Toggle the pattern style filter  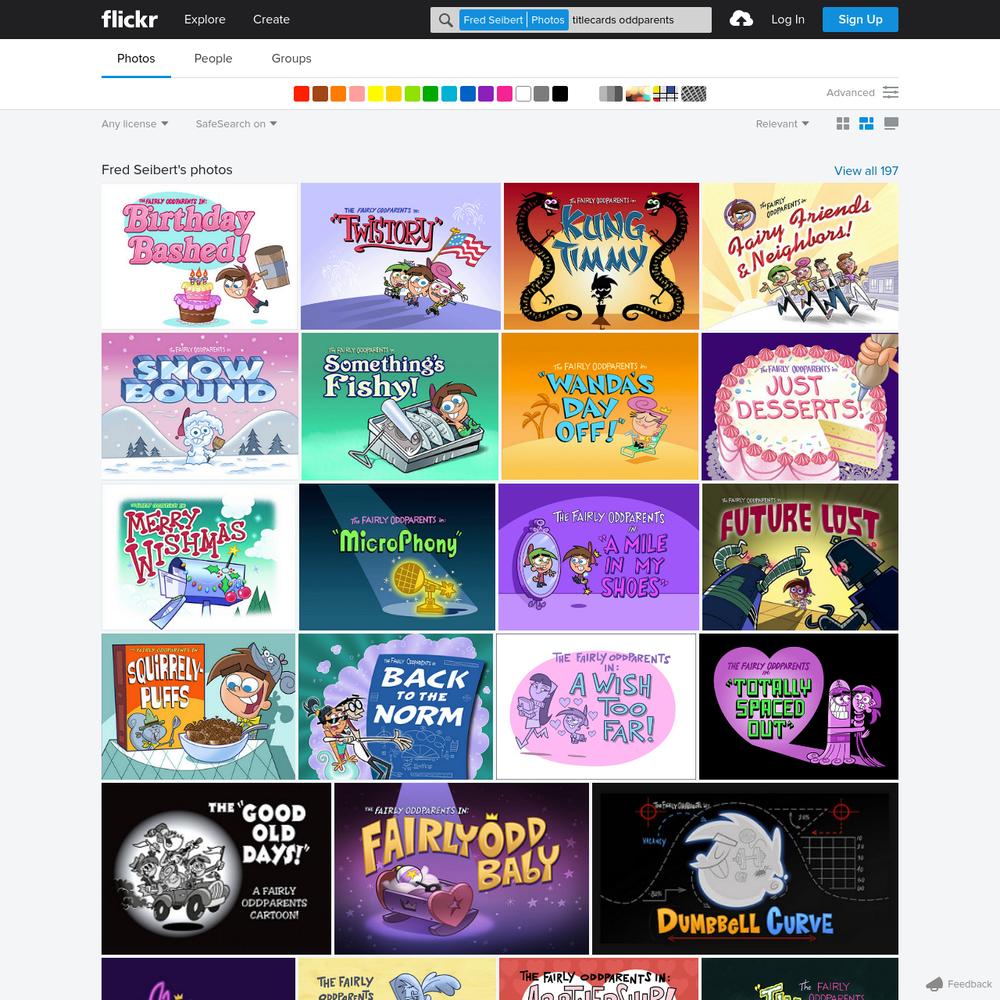[694, 94]
